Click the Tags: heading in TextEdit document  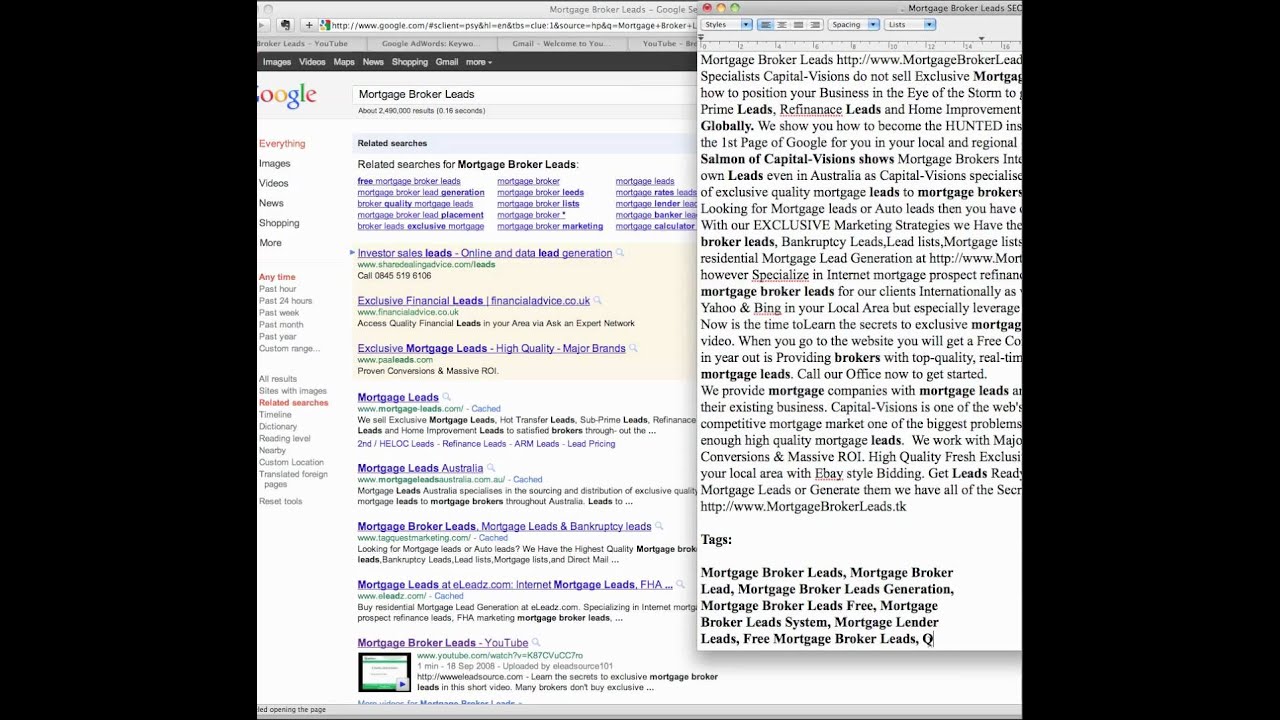click(716, 540)
